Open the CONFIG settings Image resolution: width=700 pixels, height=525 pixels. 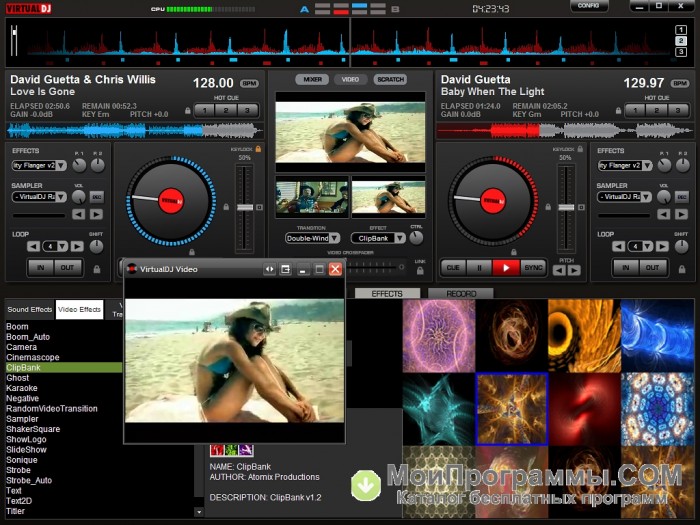pyautogui.click(x=588, y=5)
